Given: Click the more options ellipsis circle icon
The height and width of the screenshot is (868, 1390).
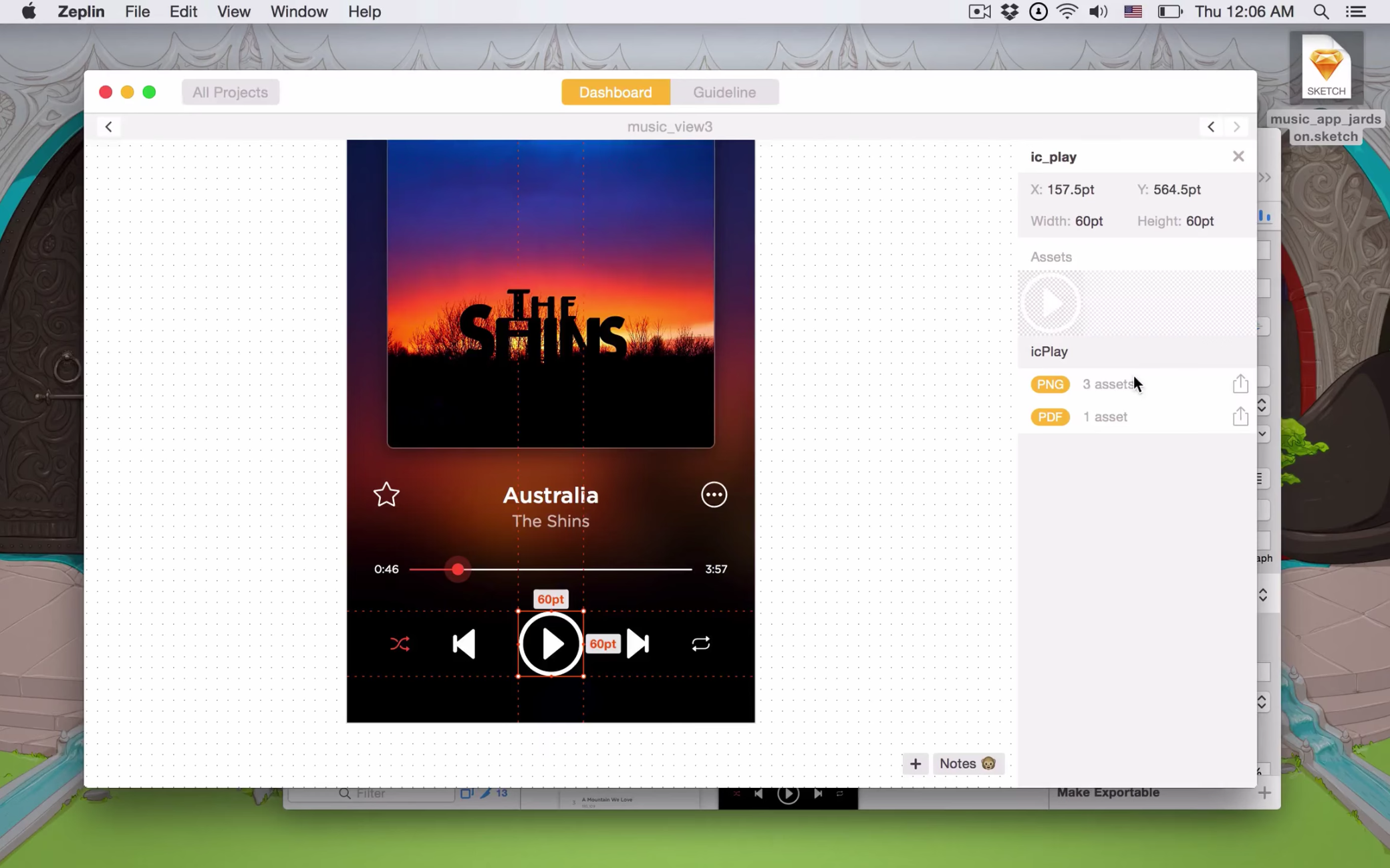Looking at the screenshot, I should pos(714,494).
